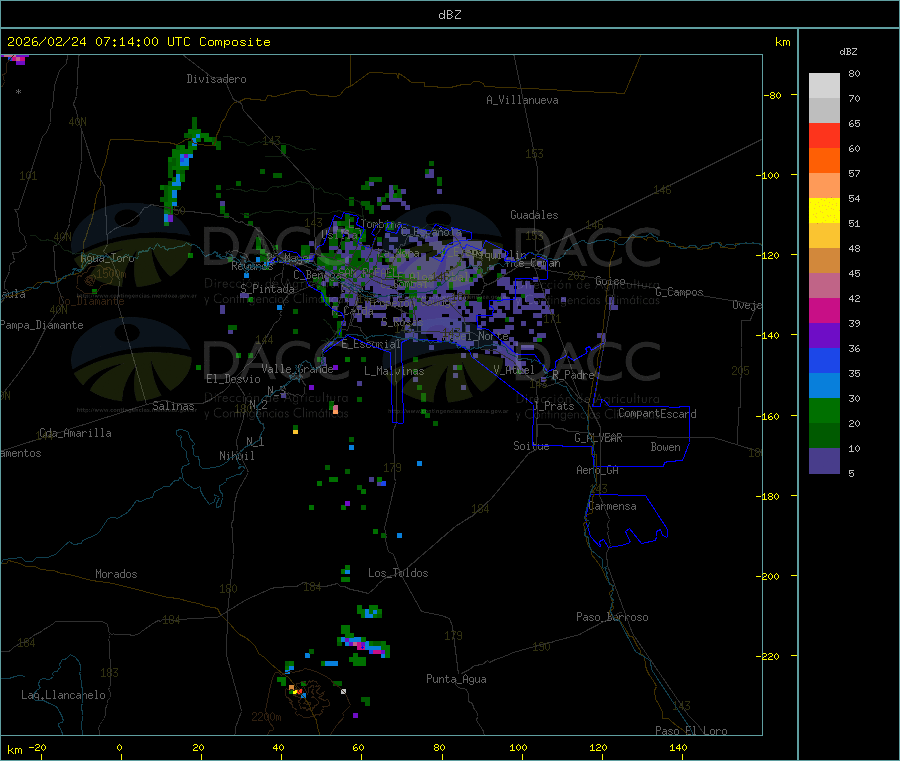Viewport: 900px width, 761px height.
Task: Click the 'Paso_Barroso' place label
Action: click(x=612, y=618)
